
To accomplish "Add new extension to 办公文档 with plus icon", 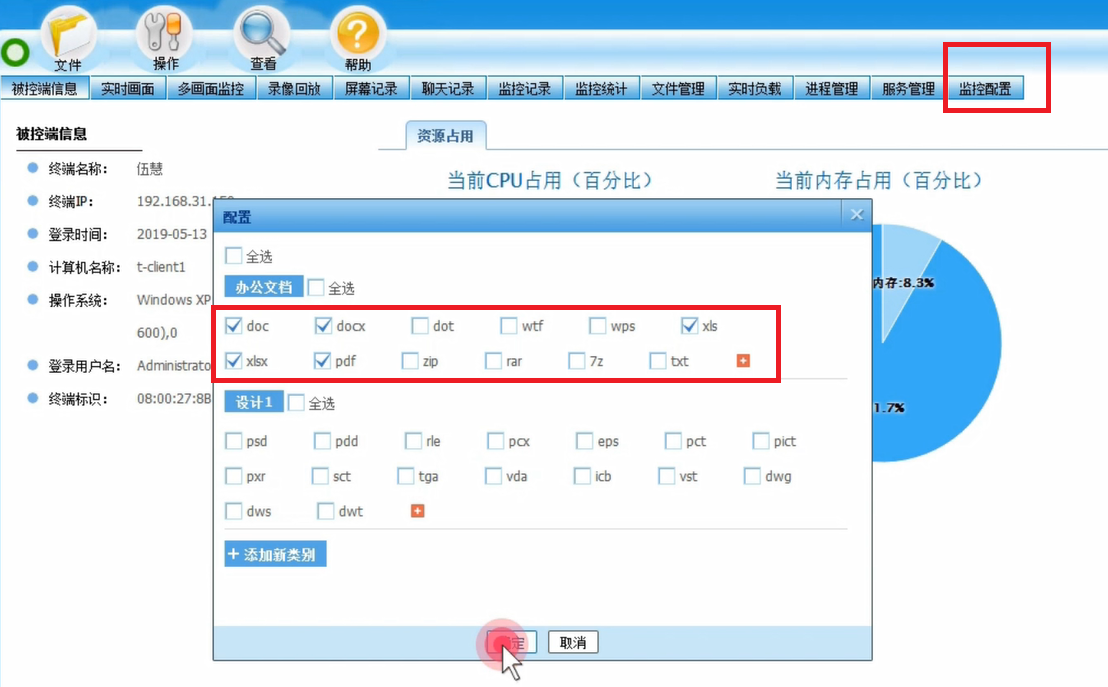I will 743,360.
